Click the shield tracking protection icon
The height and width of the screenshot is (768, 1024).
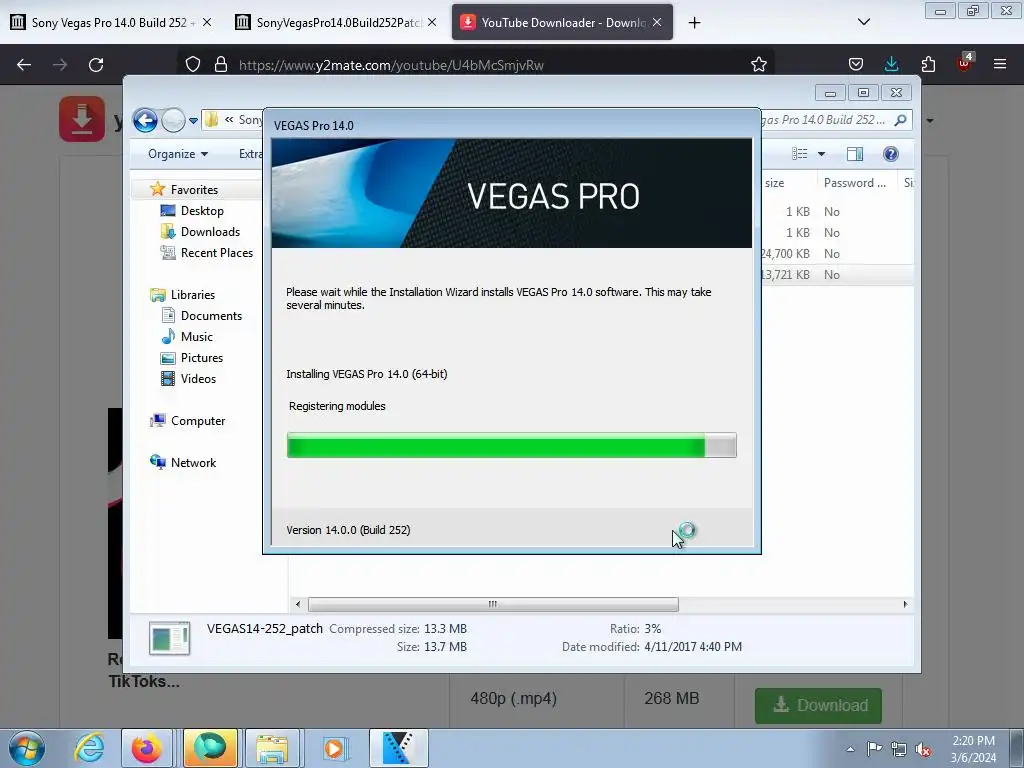point(193,65)
